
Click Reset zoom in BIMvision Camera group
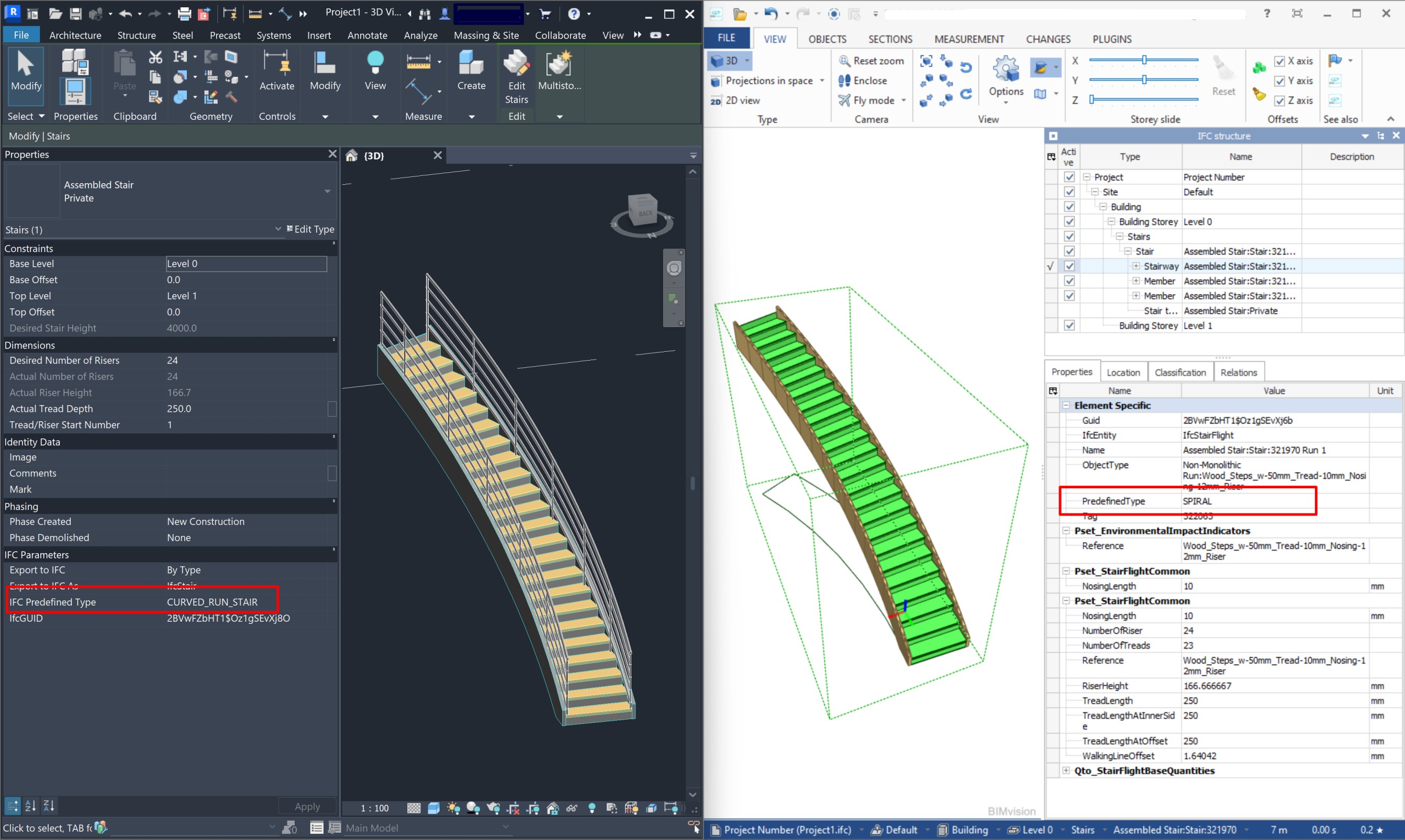(x=872, y=61)
